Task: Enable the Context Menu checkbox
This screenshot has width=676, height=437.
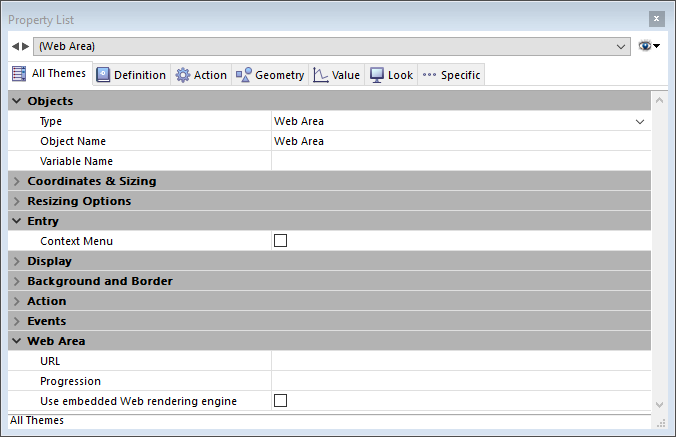Action: coord(280,241)
